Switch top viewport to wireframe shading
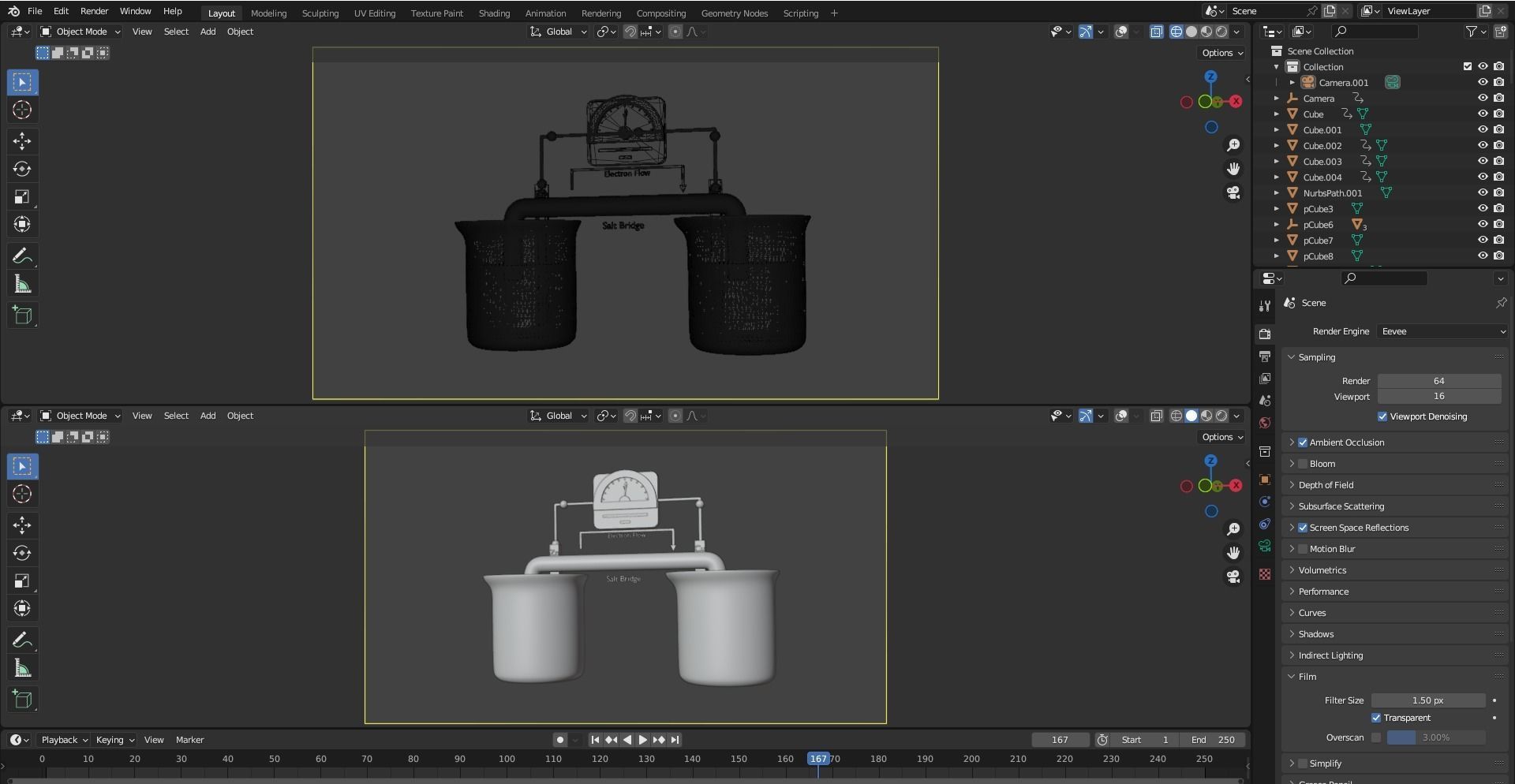The image size is (1515, 784). 1176,32
